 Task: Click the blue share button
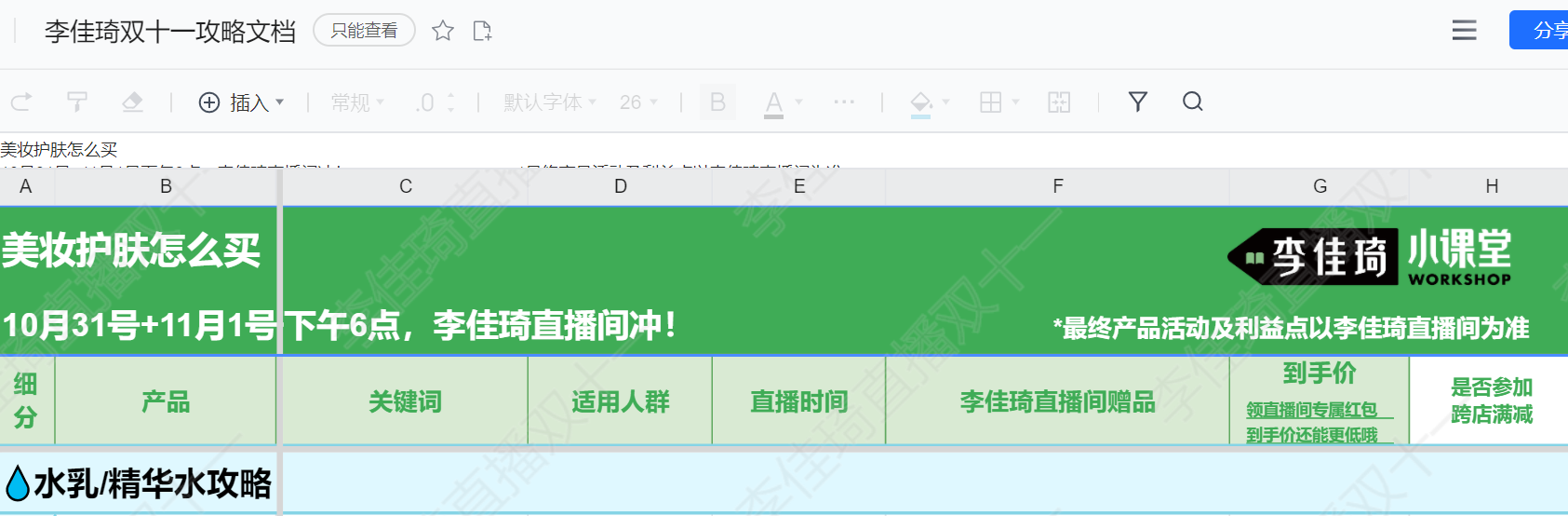point(1539,31)
